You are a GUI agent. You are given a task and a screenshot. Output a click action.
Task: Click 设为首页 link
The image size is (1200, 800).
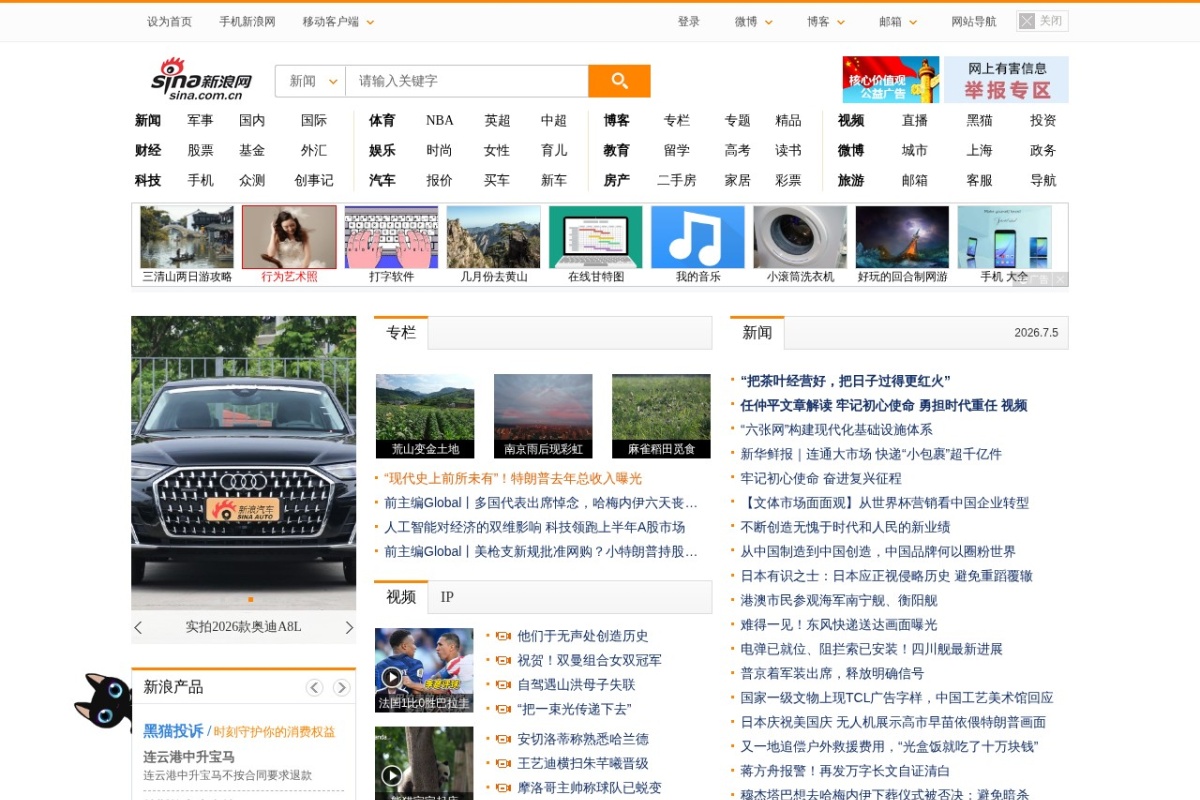(169, 21)
